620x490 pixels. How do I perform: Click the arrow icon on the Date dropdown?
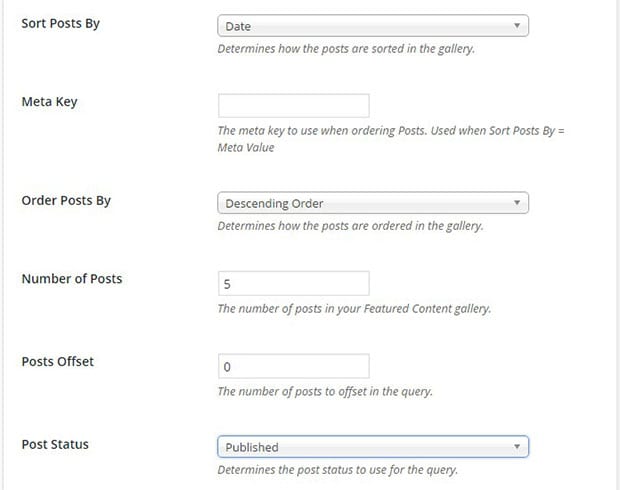click(516, 26)
